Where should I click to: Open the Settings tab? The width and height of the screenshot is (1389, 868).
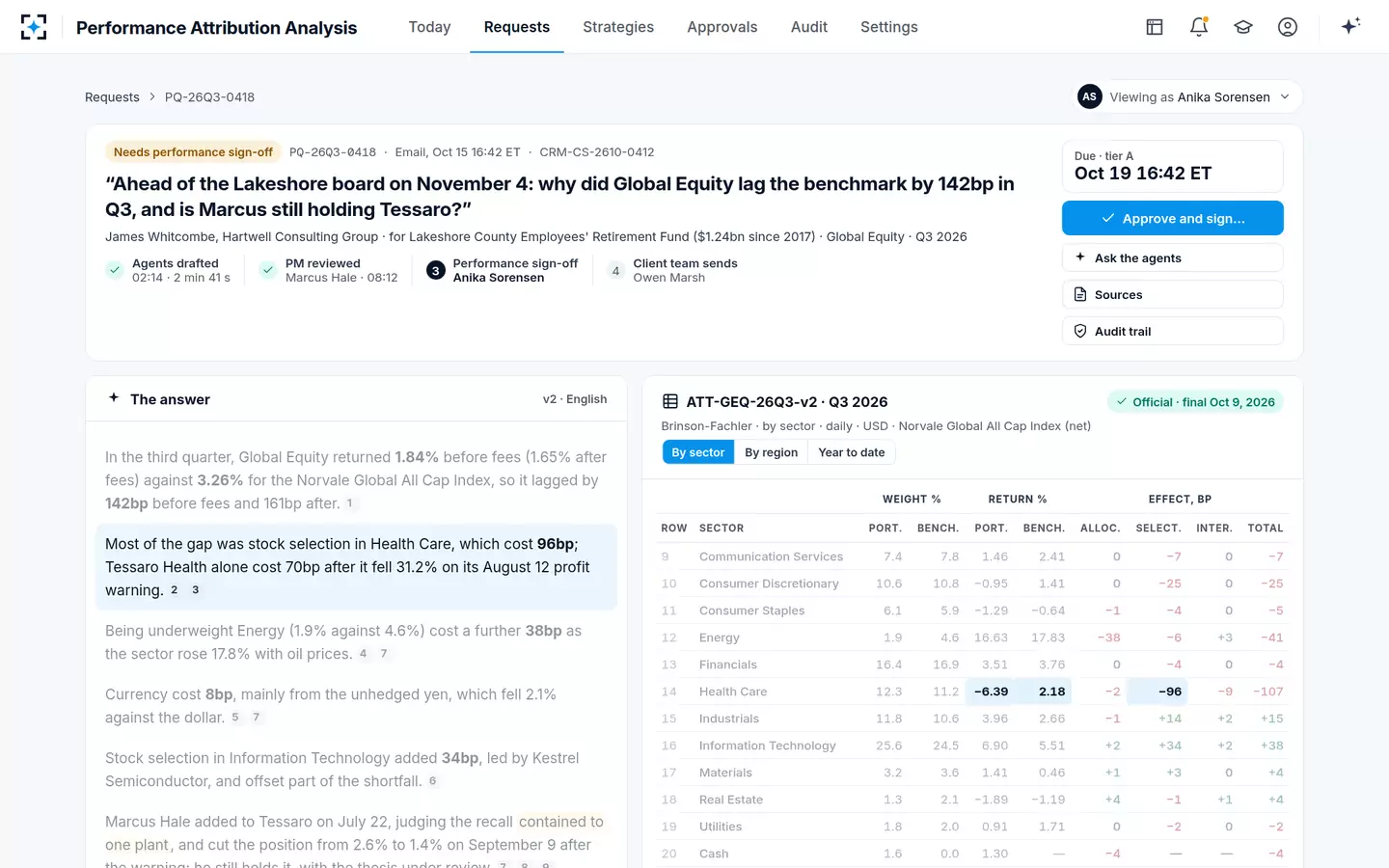pos(889,27)
